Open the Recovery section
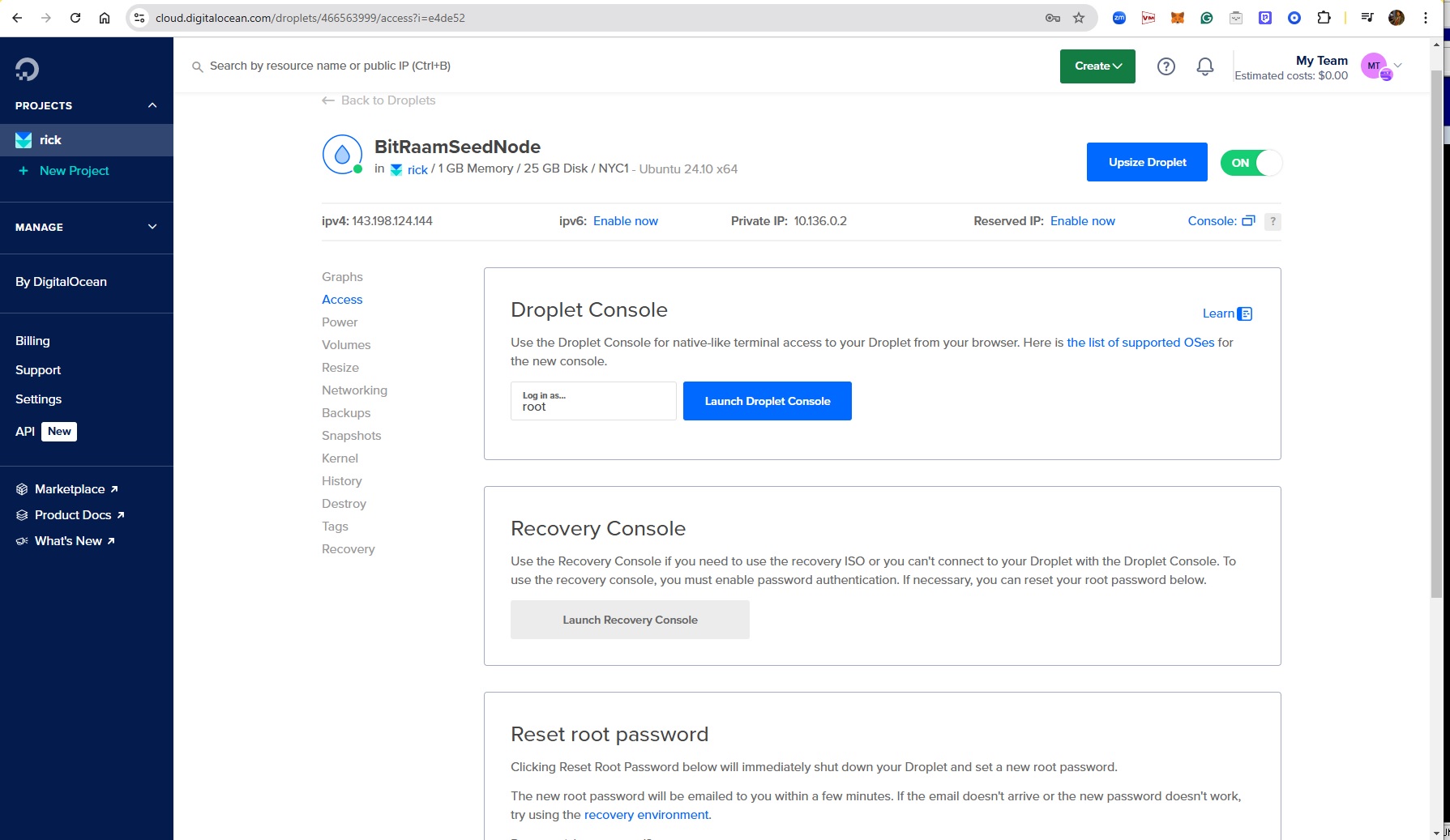This screenshot has height=840, width=1450. click(349, 549)
